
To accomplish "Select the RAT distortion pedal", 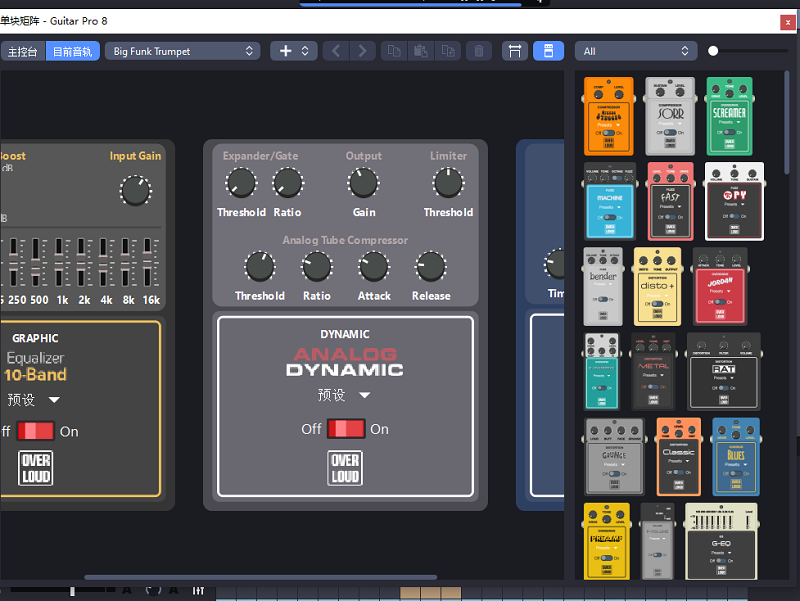I will coord(723,370).
